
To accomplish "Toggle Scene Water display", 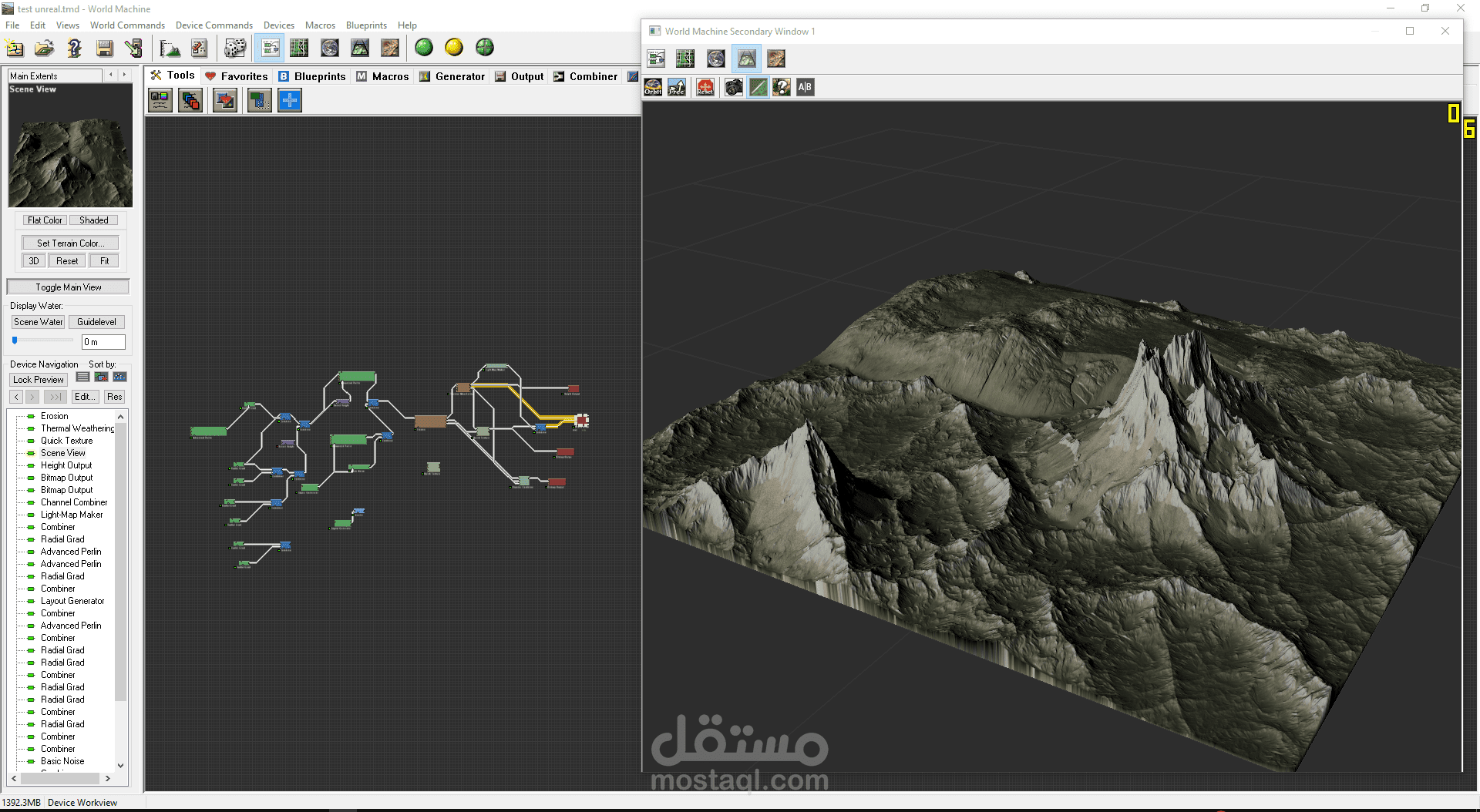I will pyautogui.click(x=39, y=322).
